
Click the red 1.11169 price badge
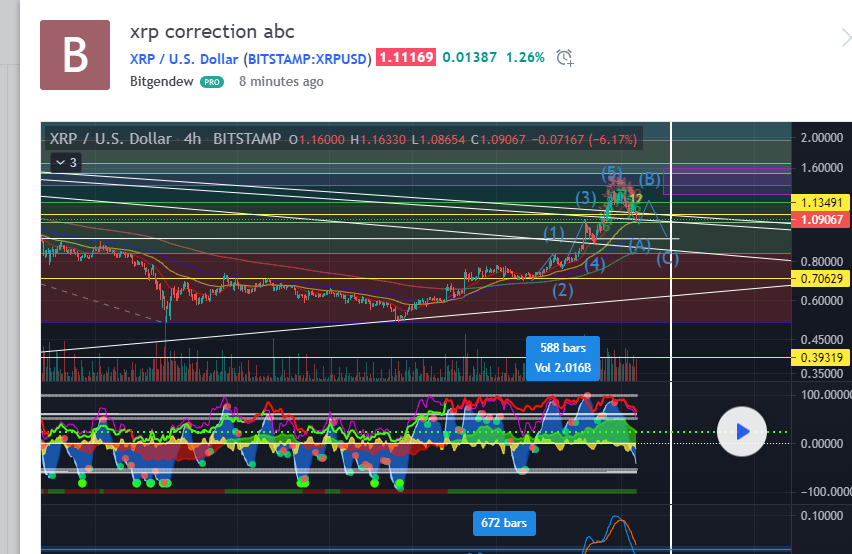coord(405,58)
